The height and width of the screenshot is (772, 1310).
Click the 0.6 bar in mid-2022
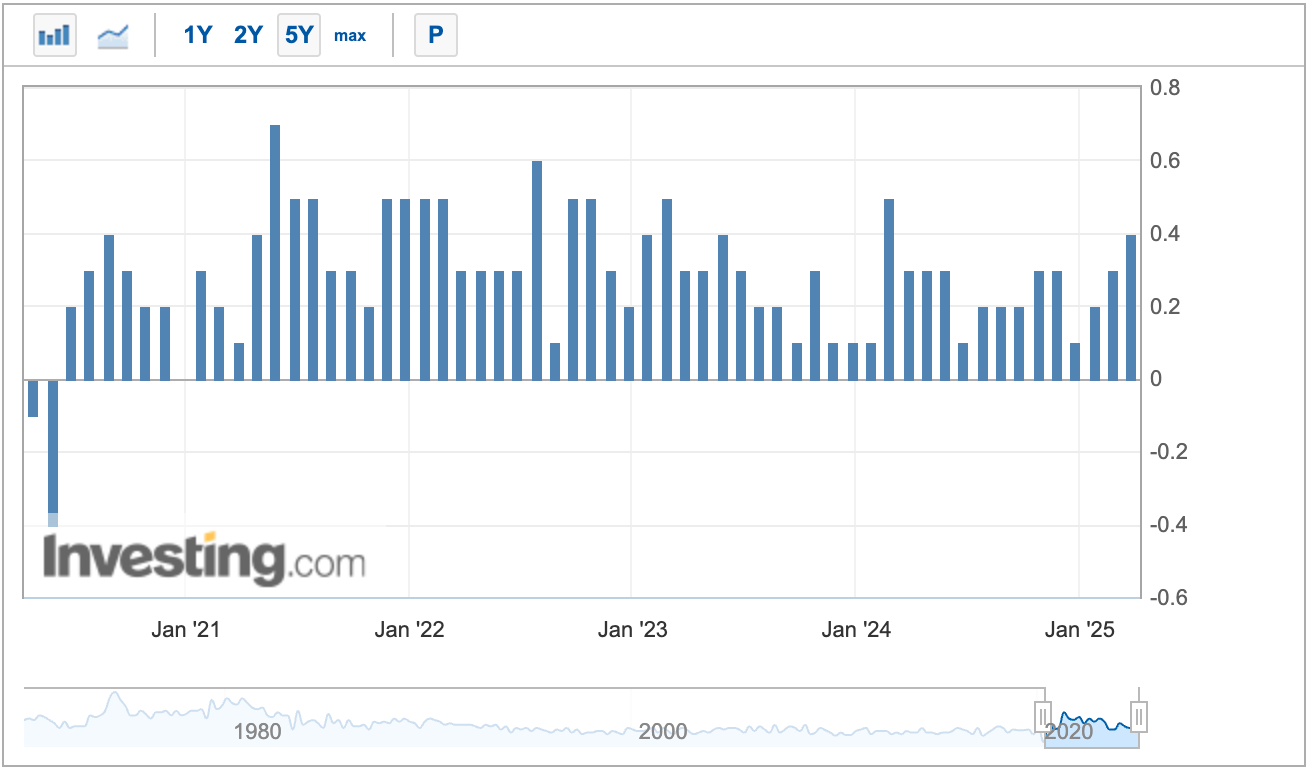coord(537,271)
